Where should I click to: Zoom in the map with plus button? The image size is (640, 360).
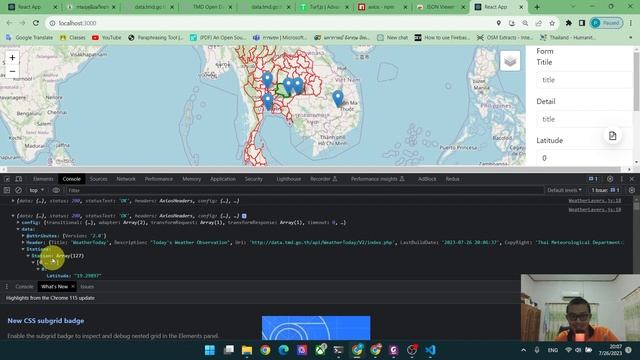coord(12,58)
